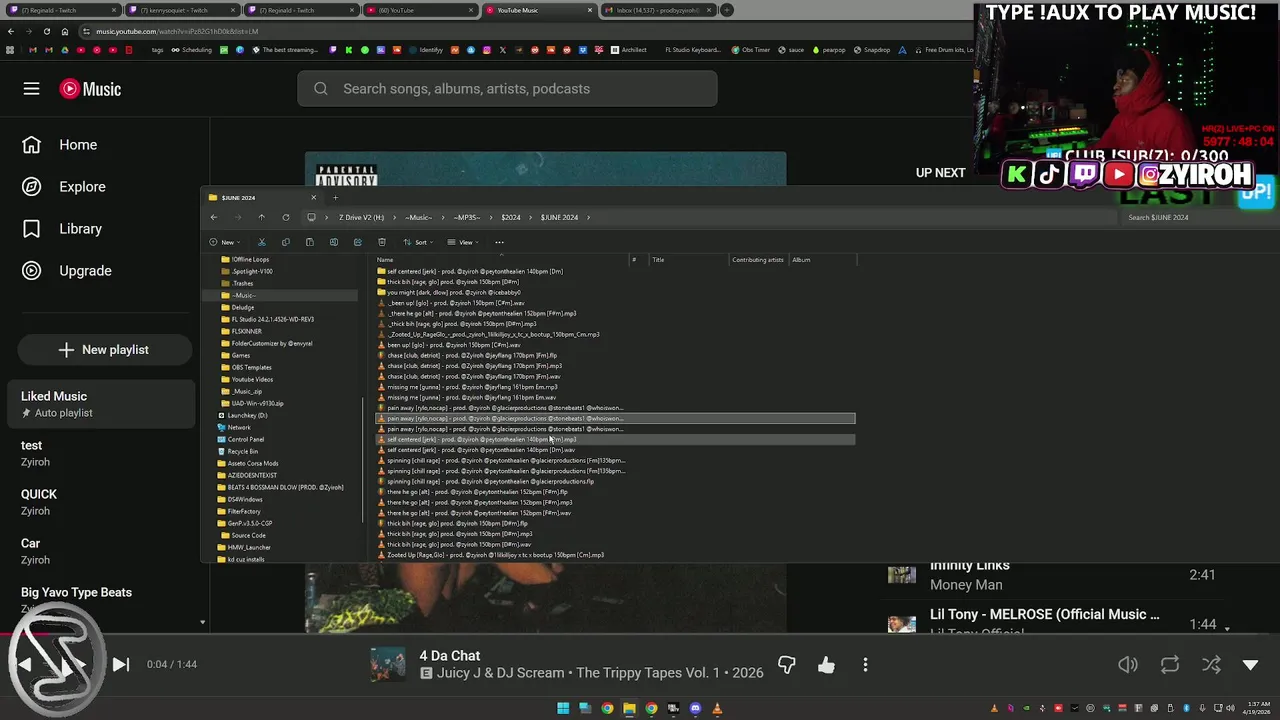Click the Contributing artists column header

click(758, 260)
